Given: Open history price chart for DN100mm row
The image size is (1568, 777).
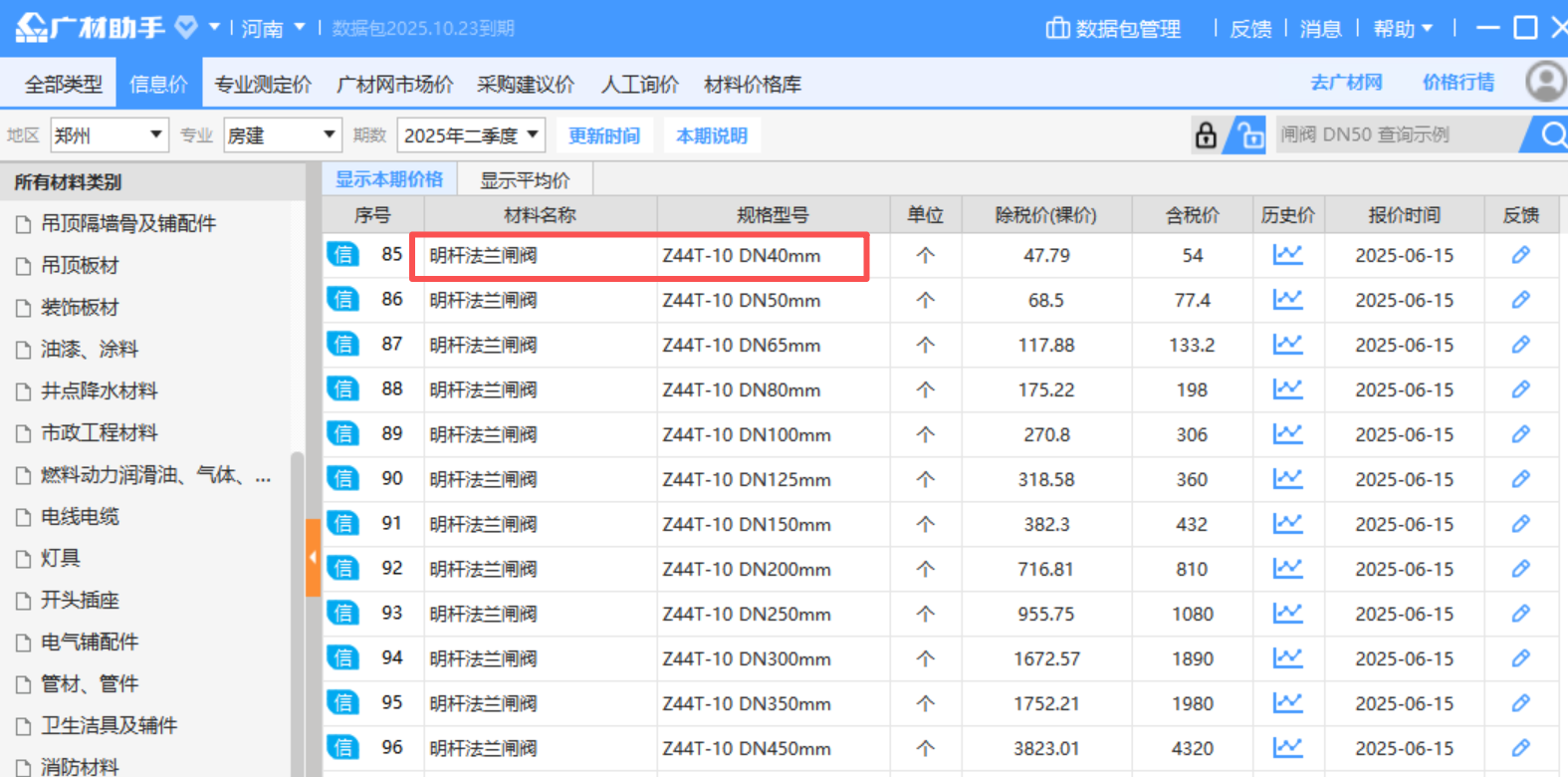Looking at the screenshot, I should pyautogui.click(x=1287, y=434).
